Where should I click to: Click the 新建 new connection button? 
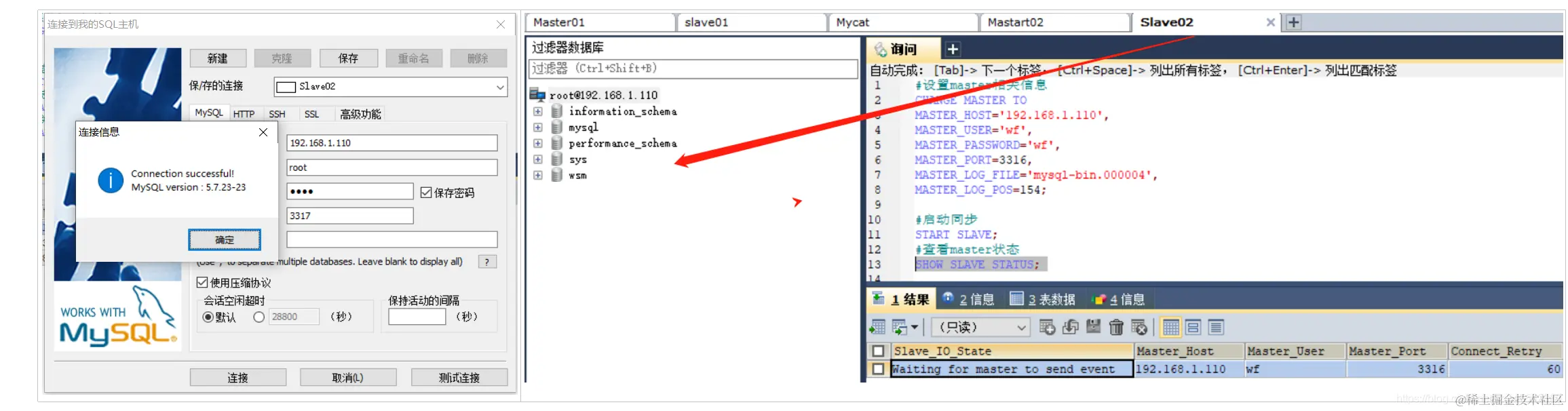pos(218,58)
